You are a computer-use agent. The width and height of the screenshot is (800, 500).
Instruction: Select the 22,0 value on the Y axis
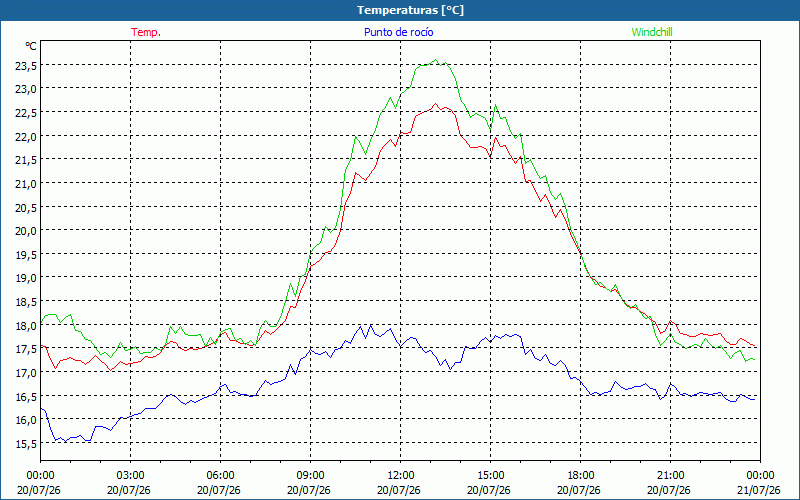pos(26,136)
